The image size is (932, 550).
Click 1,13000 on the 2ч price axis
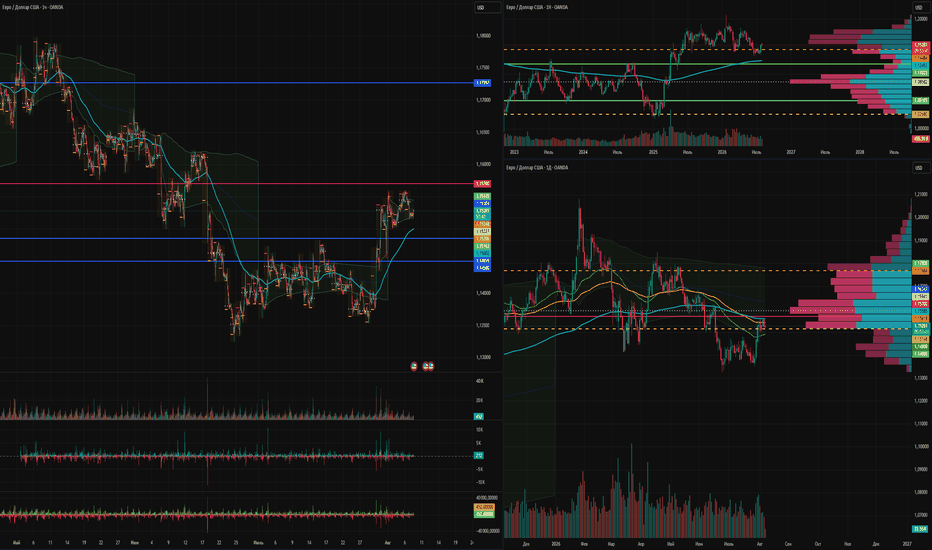(x=483, y=357)
